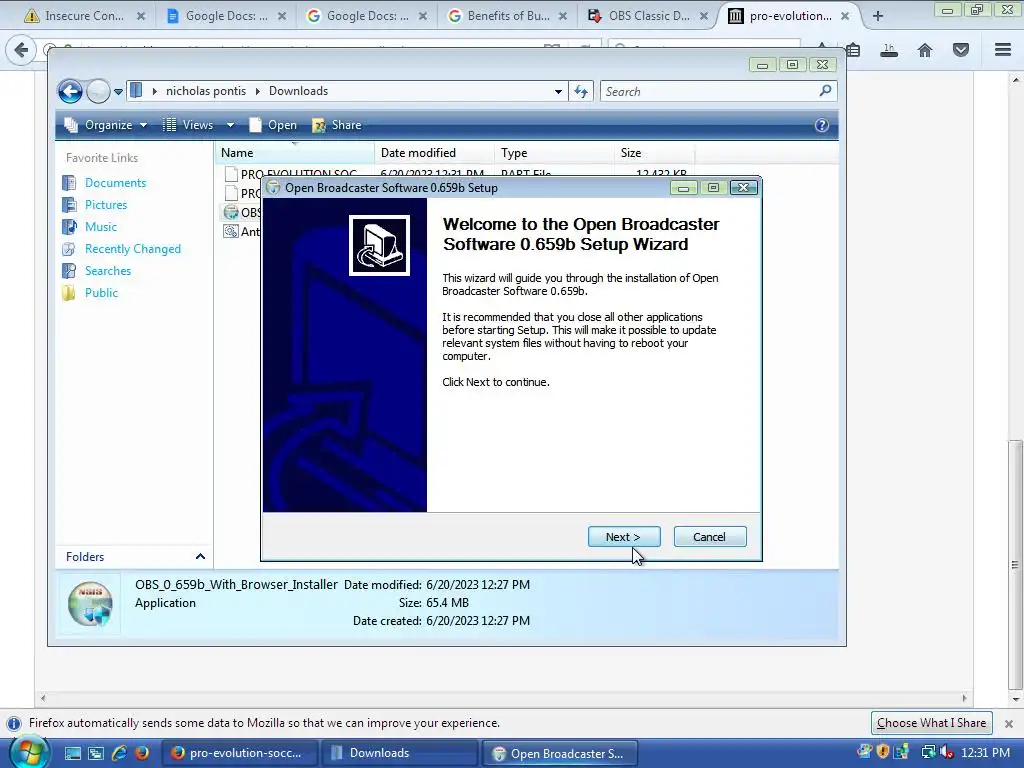Cancel the Open Broadcaster Software setup
The image size is (1024, 768).
click(709, 537)
